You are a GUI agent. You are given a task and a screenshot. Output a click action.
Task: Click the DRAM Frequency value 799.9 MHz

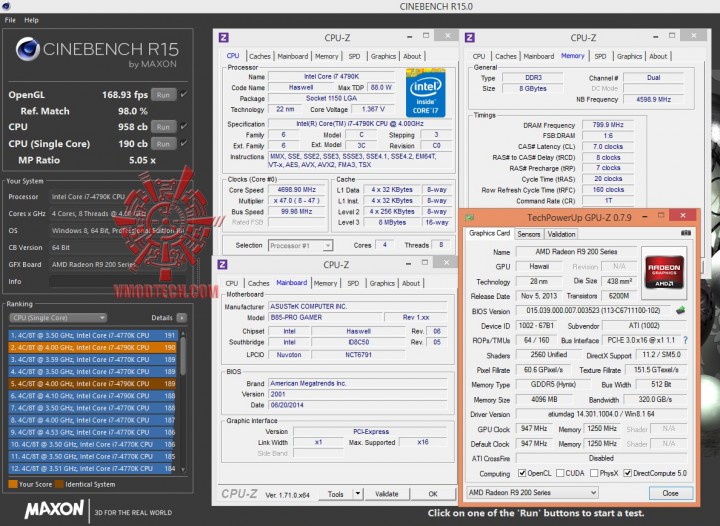click(x=608, y=125)
